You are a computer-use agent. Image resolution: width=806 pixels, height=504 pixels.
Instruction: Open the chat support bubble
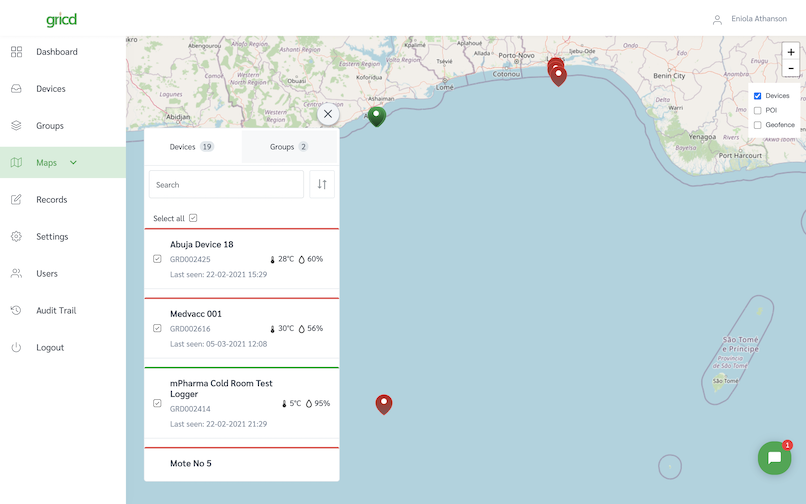[774, 458]
